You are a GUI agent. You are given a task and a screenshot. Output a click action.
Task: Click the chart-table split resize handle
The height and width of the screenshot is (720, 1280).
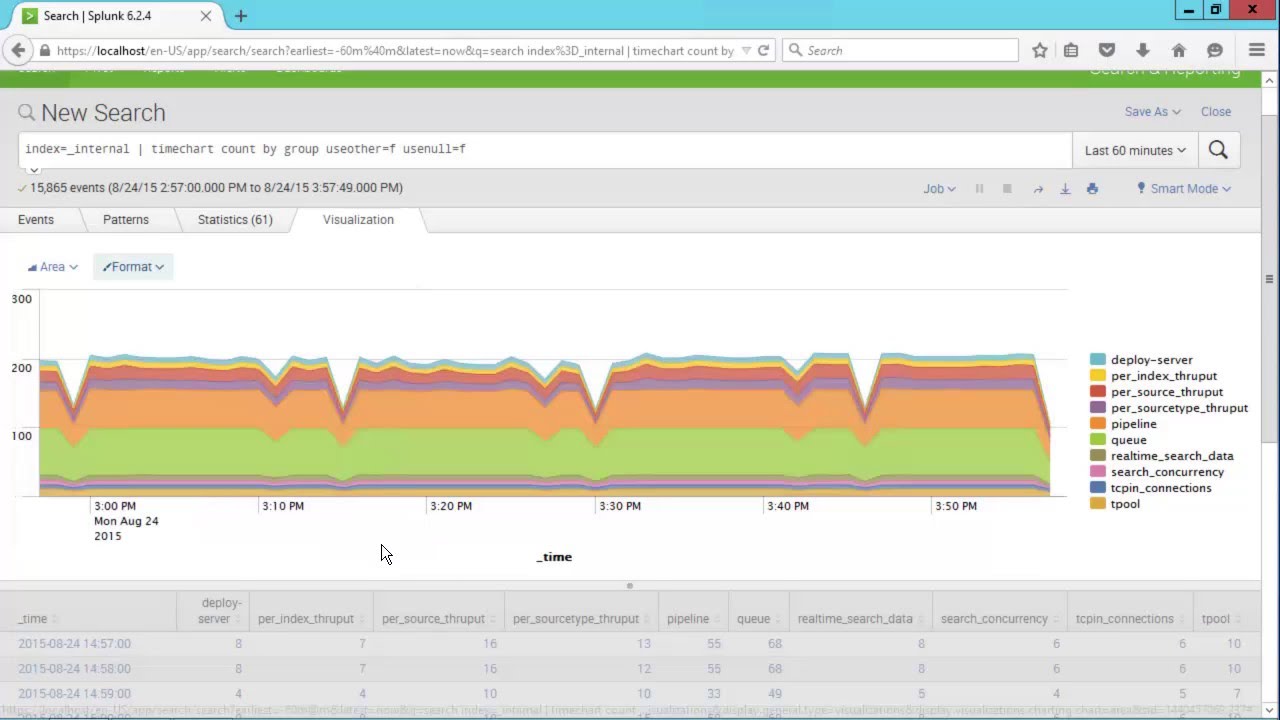pyautogui.click(x=629, y=586)
